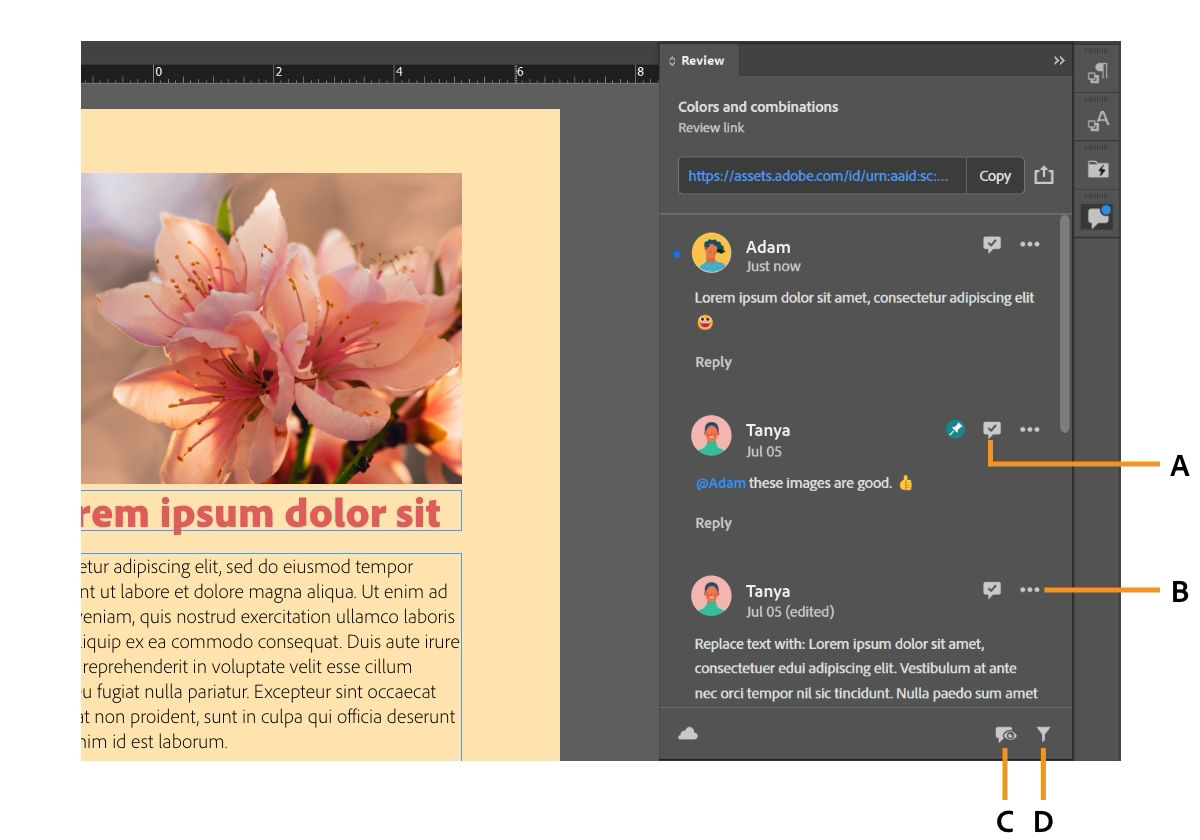Copy the review link

coord(995,175)
